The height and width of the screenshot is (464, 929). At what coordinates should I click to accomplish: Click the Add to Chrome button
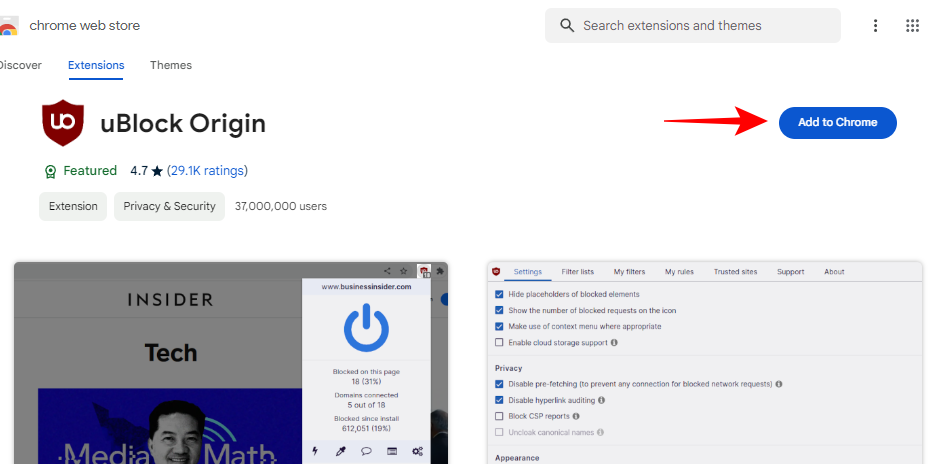pos(837,123)
